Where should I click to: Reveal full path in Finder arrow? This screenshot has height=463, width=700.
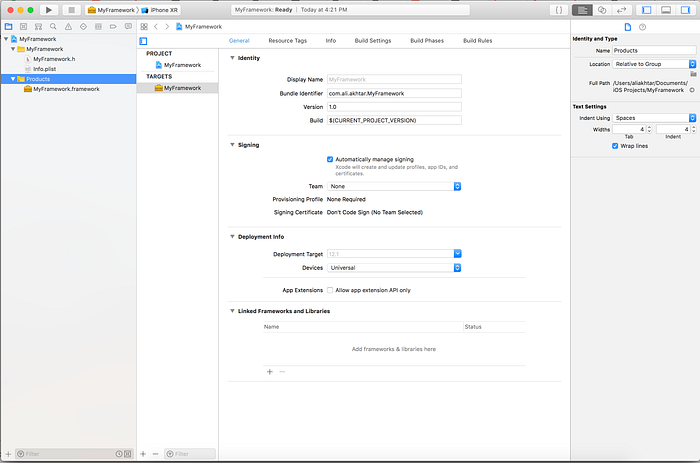[692, 90]
